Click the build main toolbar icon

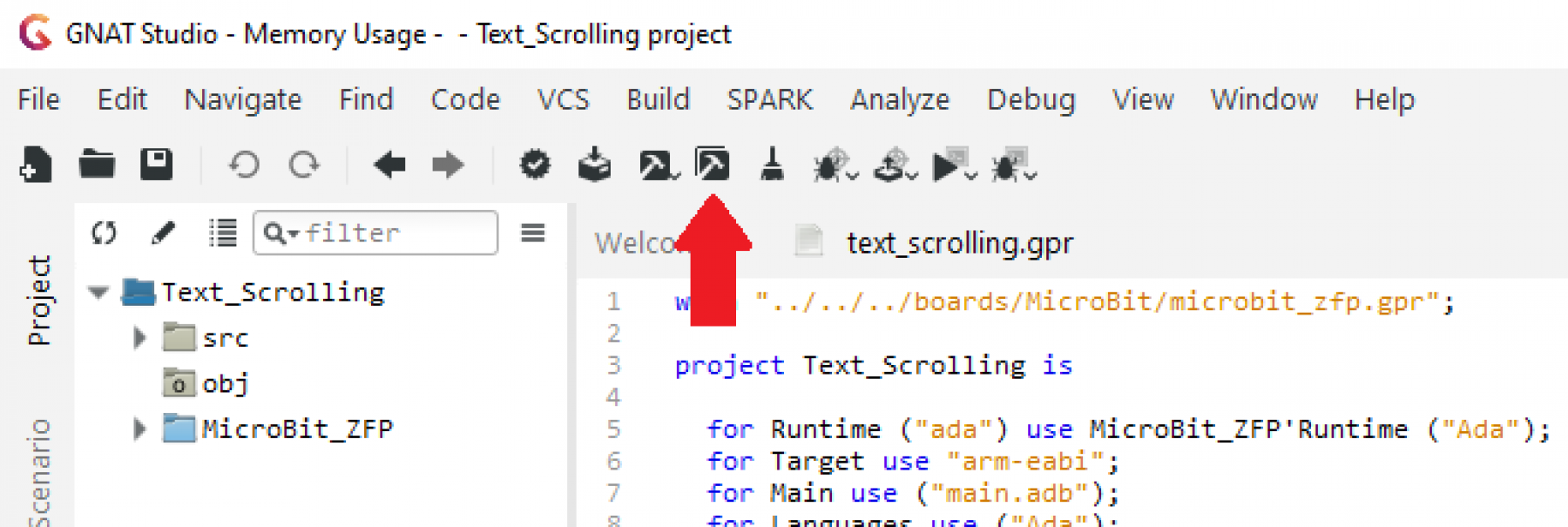pos(658,165)
